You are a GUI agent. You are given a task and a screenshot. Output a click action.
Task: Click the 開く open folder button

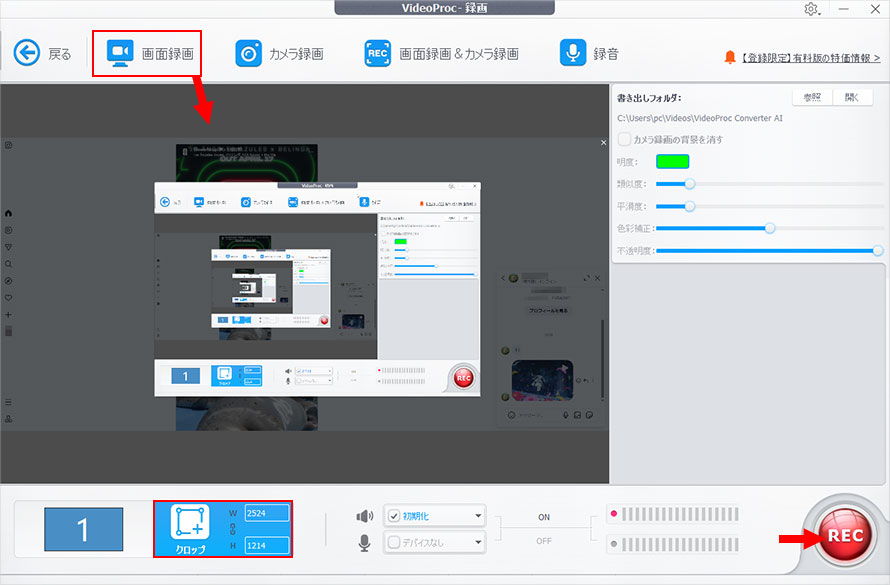pos(852,97)
